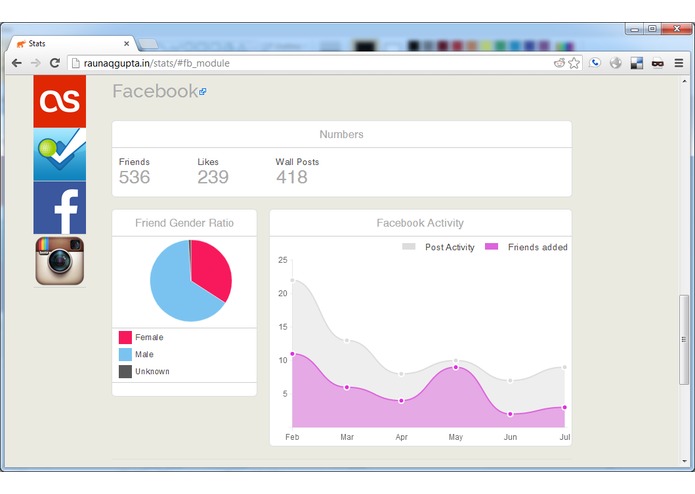Click the page icon in address bar

tap(76, 63)
